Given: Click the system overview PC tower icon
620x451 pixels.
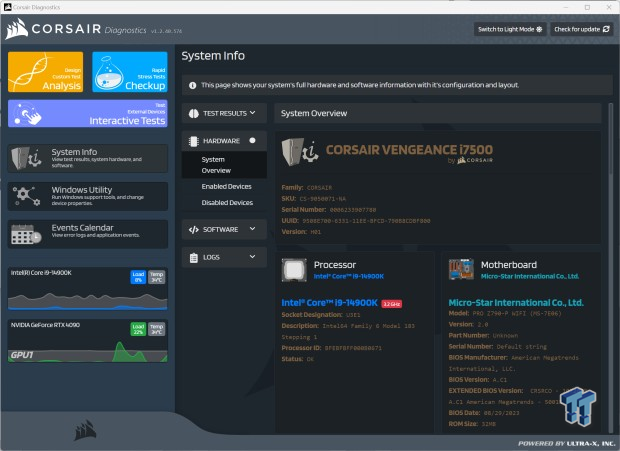Looking at the screenshot, I should coord(300,151).
